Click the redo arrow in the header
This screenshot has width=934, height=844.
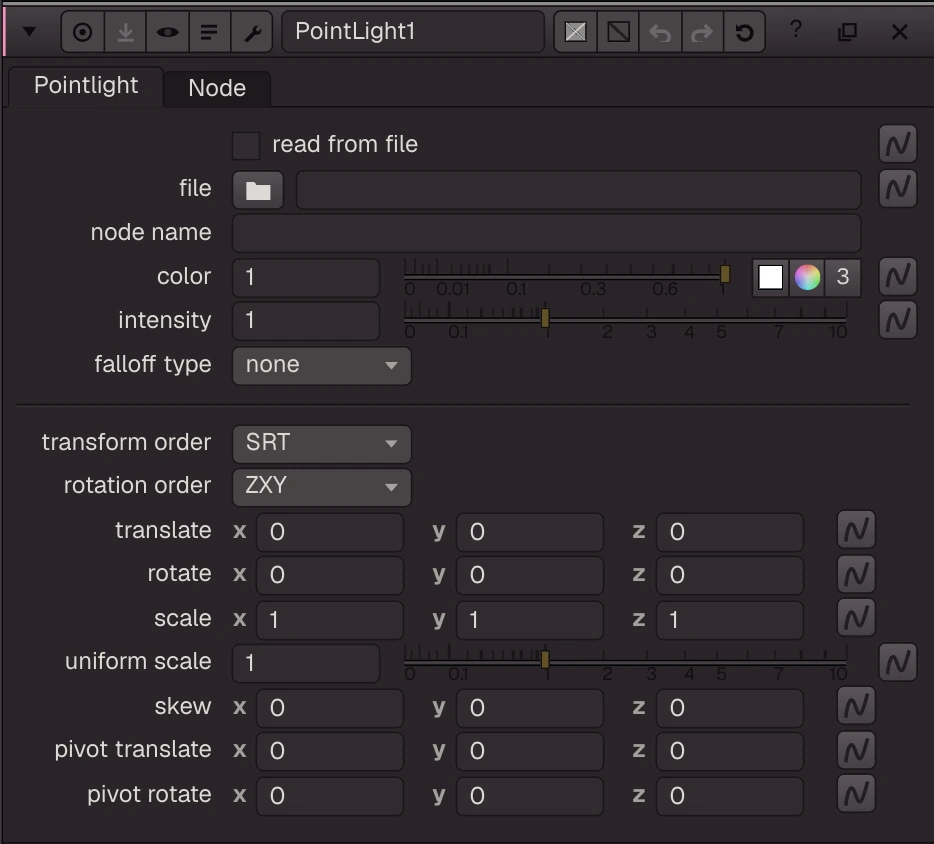[x=702, y=32]
